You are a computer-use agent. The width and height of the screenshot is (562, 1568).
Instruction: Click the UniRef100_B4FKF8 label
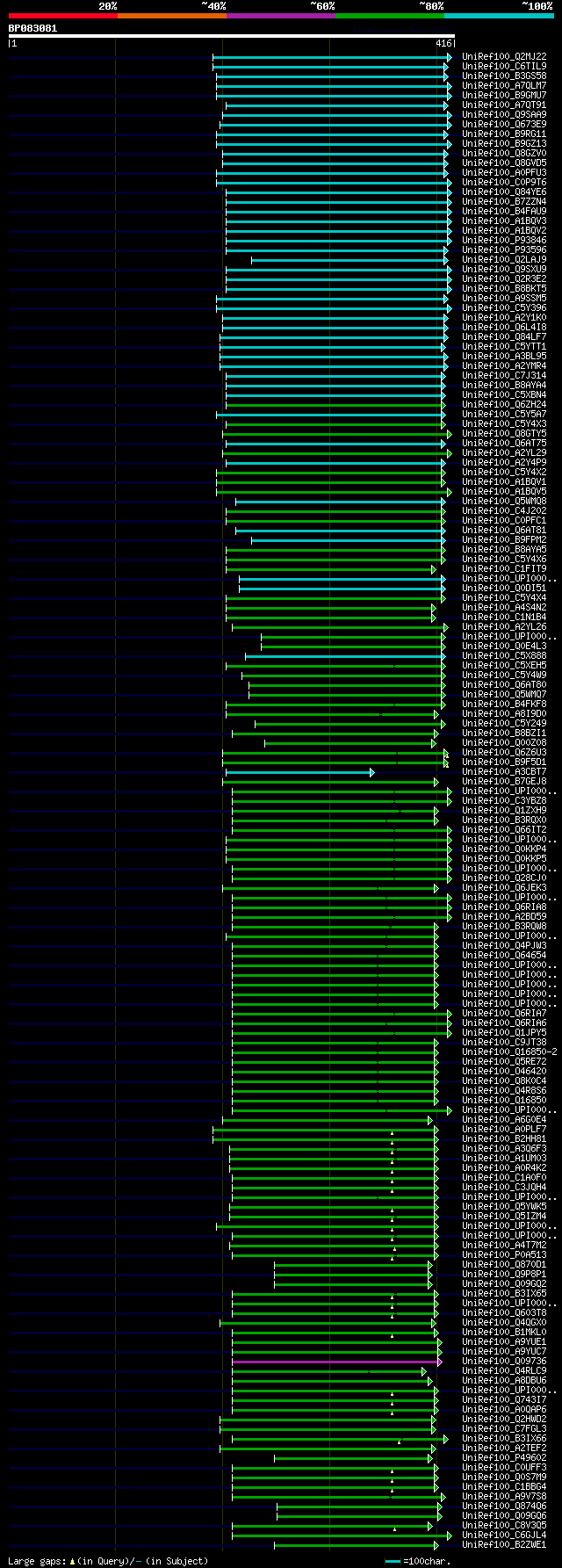click(504, 704)
